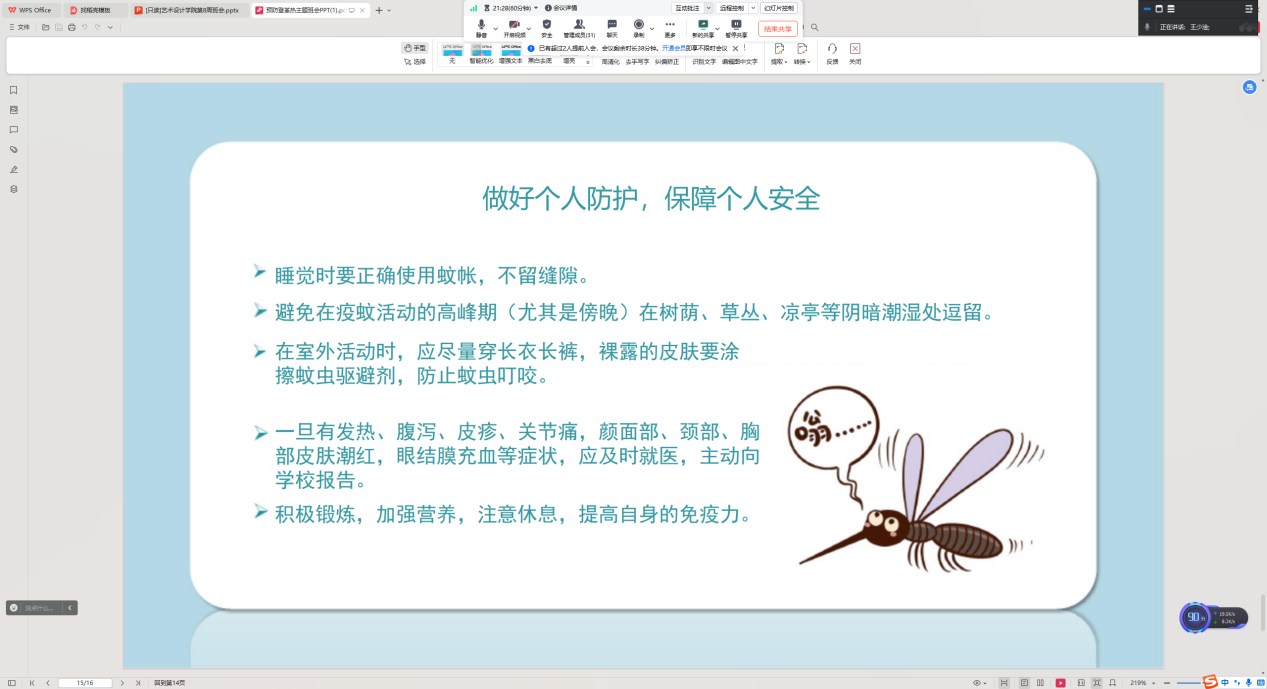Click the bookmark icon in left sidebar

click(14, 90)
